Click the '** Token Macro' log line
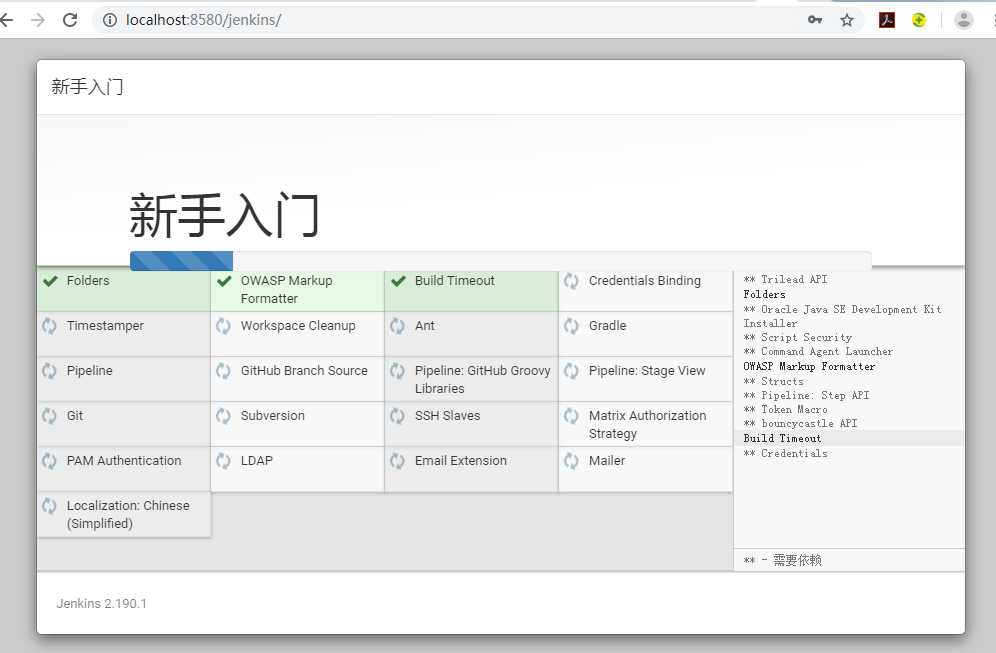Screen dimensions: 996x653 pos(786,410)
